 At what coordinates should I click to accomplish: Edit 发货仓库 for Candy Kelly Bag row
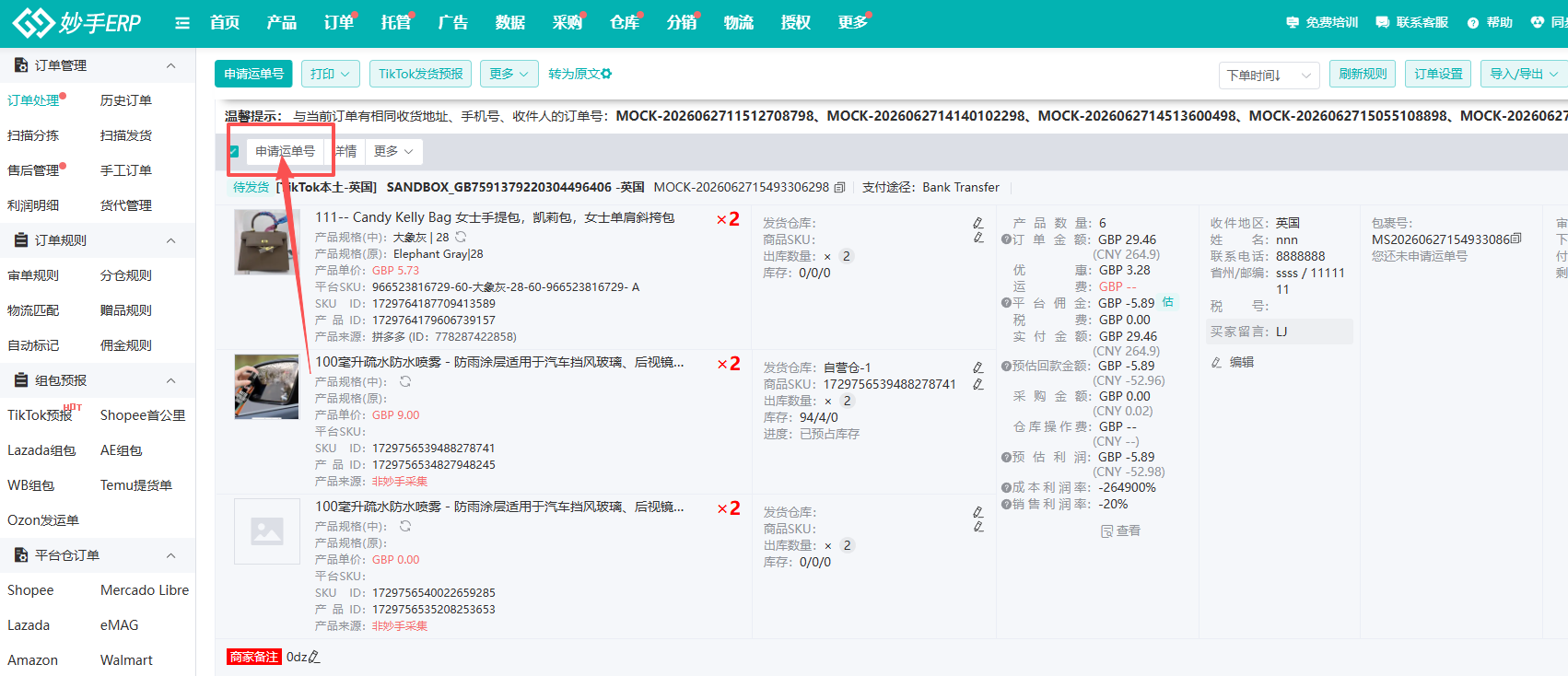click(978, 223)
